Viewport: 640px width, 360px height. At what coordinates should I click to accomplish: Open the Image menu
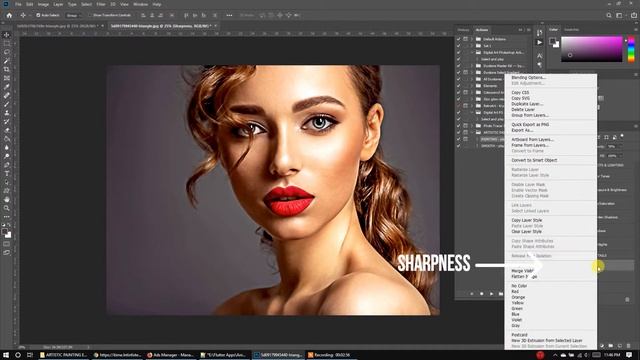tap(43, 4)
